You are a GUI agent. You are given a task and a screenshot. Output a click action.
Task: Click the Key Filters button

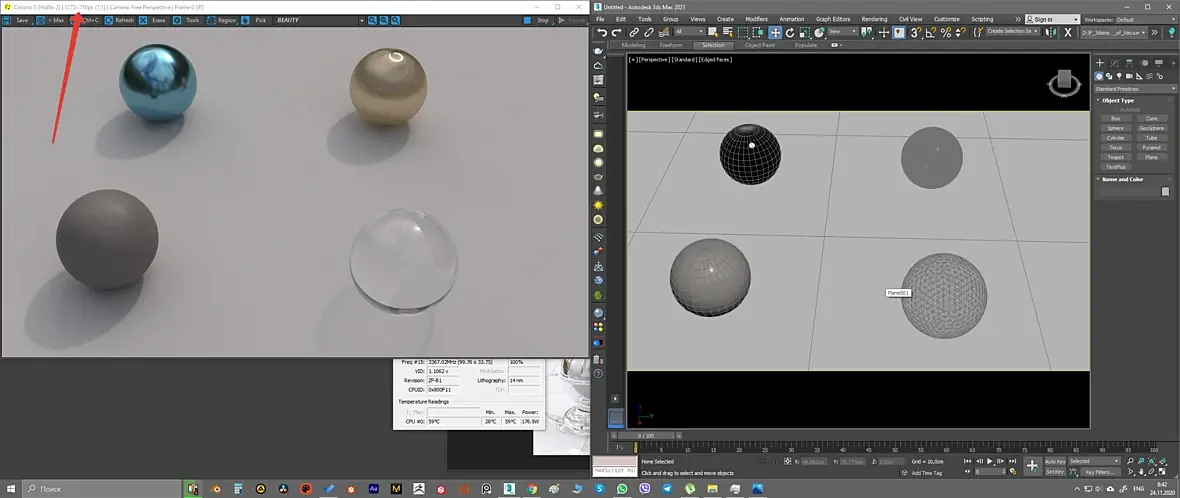[x=1098, y=471]
